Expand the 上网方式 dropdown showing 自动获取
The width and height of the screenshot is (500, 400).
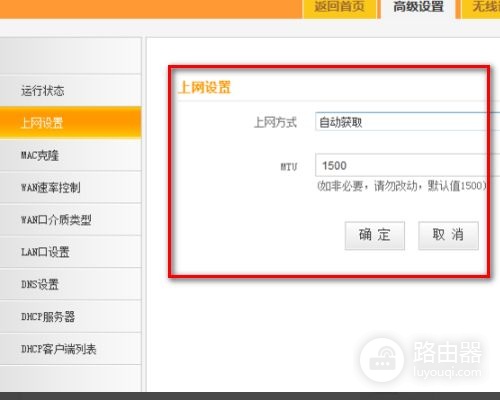[x=407, y=122]
